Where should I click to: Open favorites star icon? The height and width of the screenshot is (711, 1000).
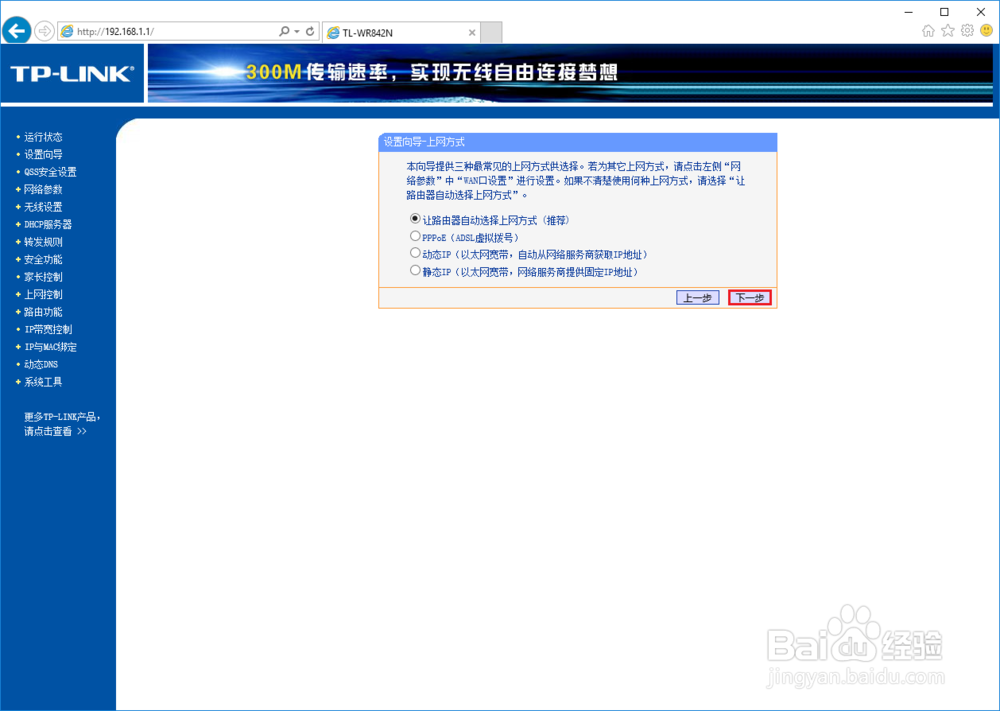click(948, 31)
